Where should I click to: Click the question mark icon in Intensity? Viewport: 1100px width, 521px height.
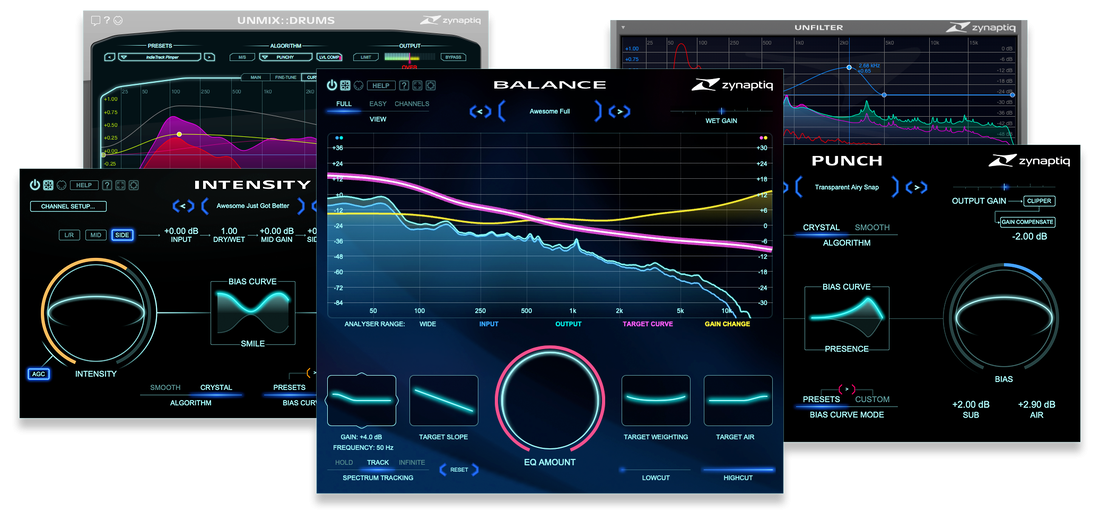[x=107, y=185]
